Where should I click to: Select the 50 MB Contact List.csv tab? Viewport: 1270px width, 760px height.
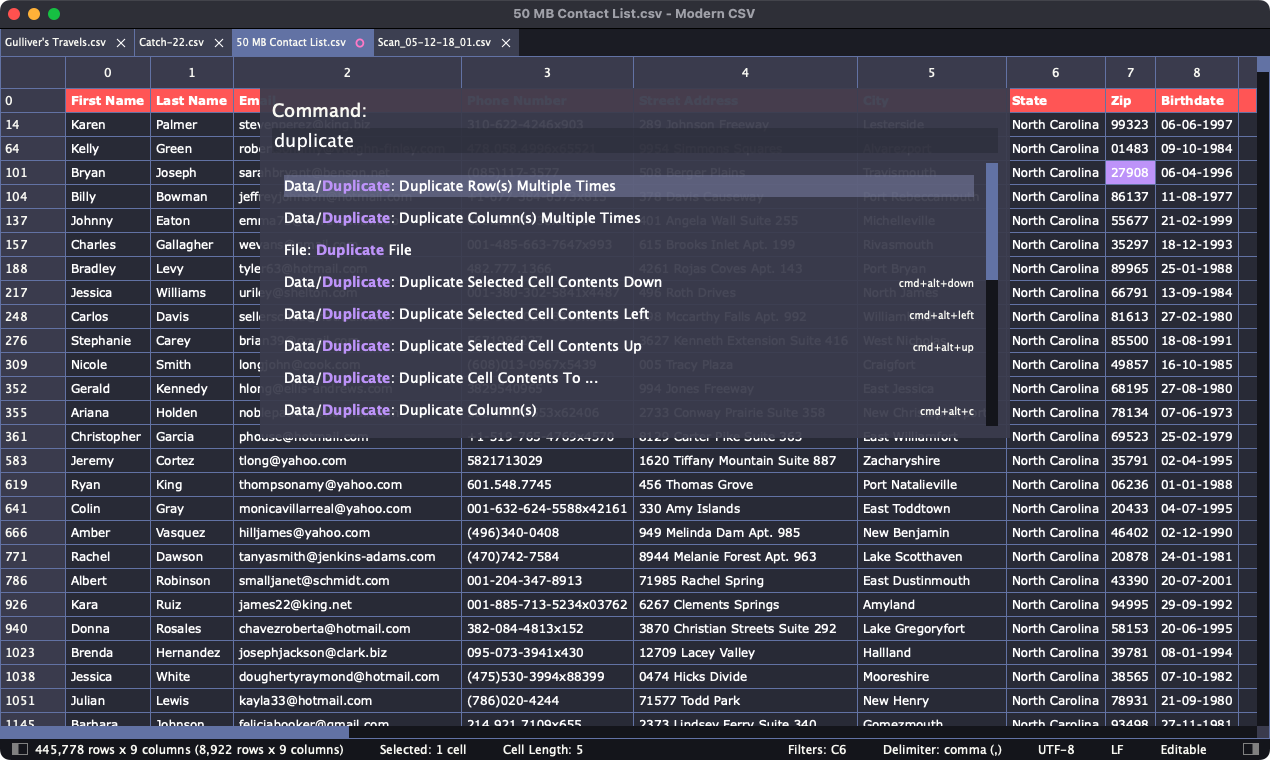coord(291,43)
